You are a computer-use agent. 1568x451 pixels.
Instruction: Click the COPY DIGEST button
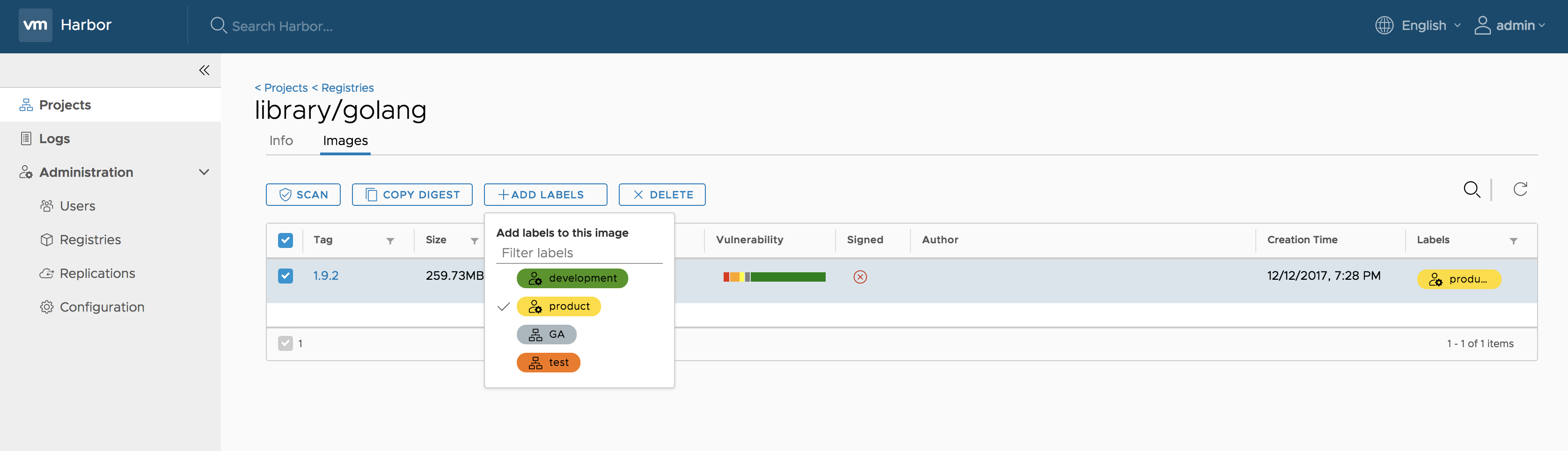412,195
